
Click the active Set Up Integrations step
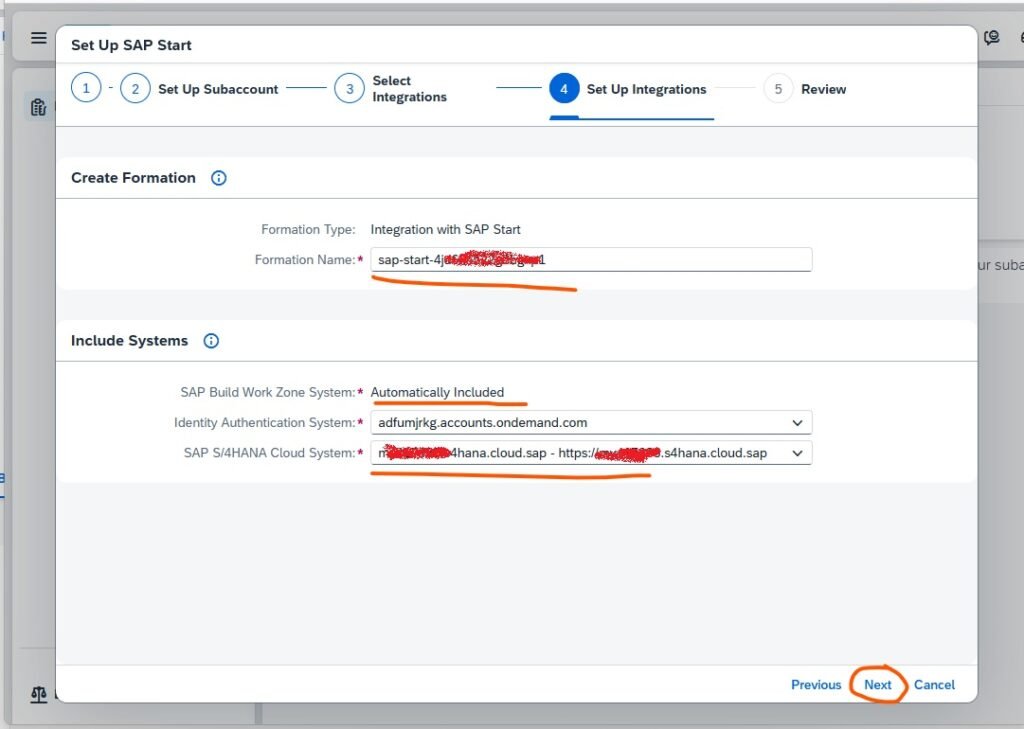point(564,89)
